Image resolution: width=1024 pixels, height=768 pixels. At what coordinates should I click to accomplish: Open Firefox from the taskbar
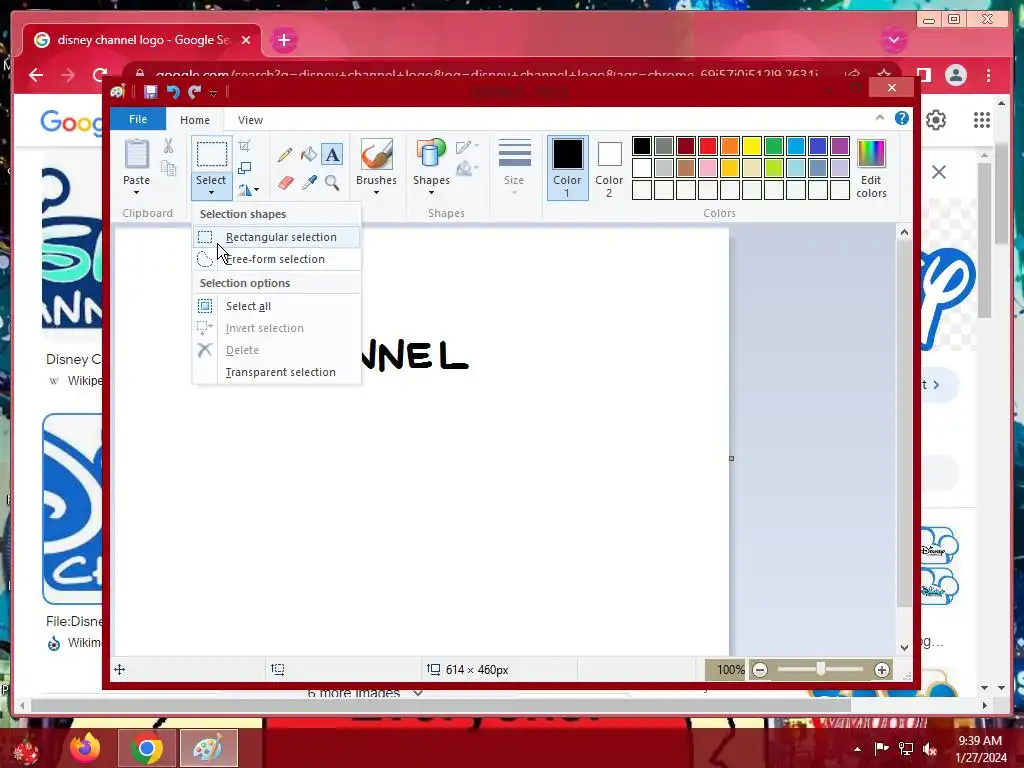pyautogui.click(x=86, y=748)
